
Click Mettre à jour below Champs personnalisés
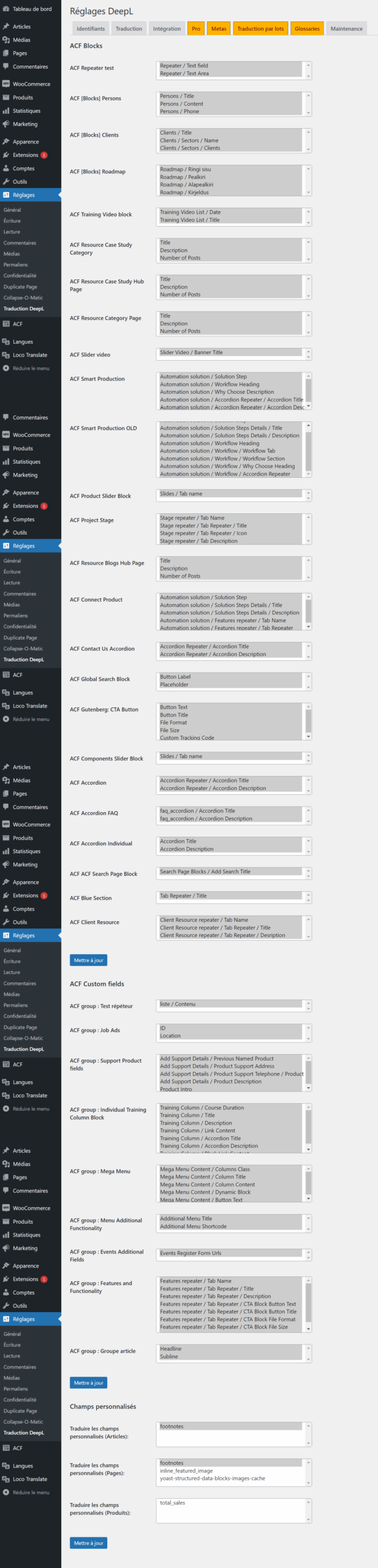[88, 1542]
